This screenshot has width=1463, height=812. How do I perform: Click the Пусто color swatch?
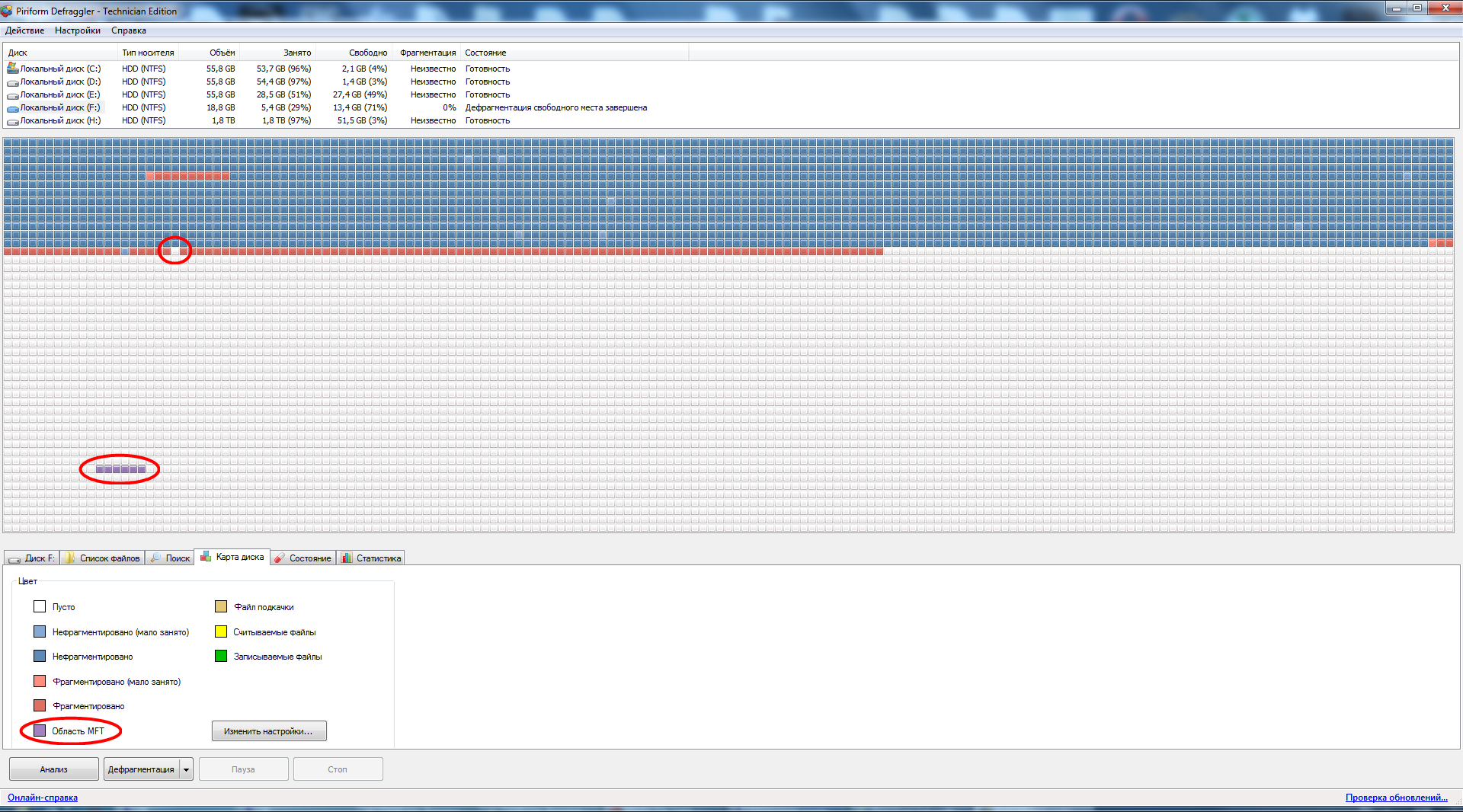(40, 607)
